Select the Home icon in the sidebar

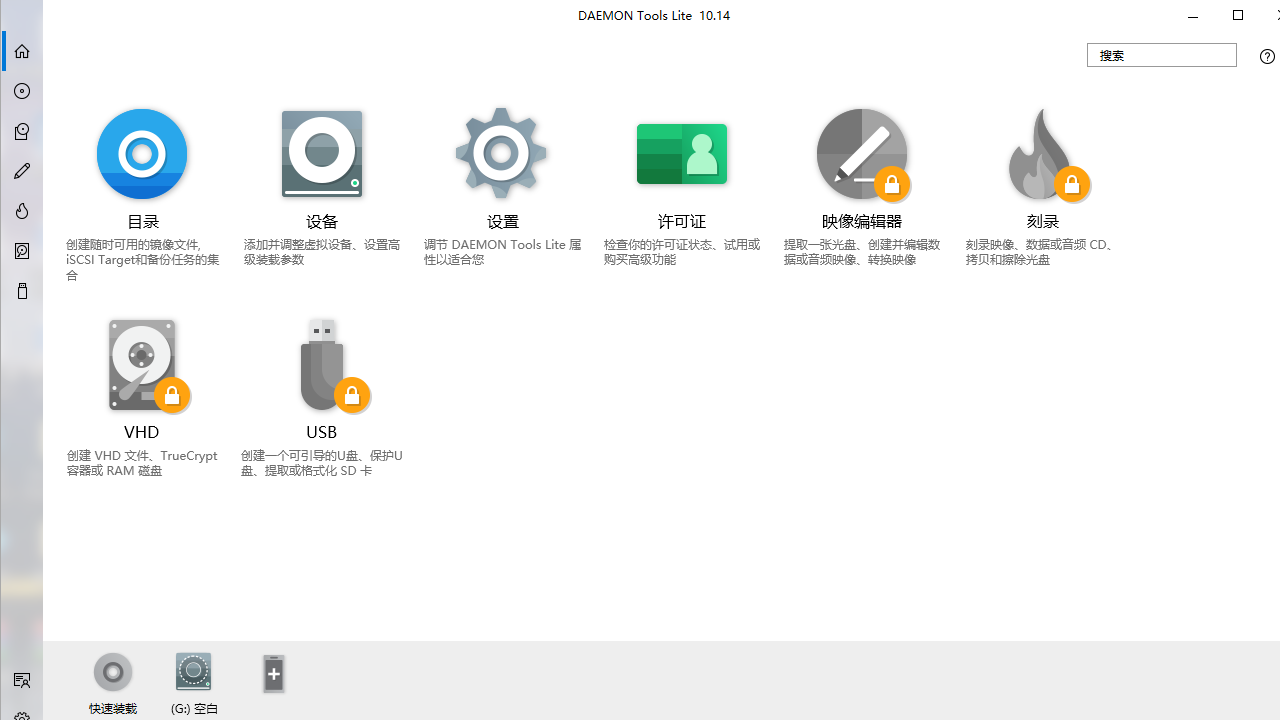[21, 51]
